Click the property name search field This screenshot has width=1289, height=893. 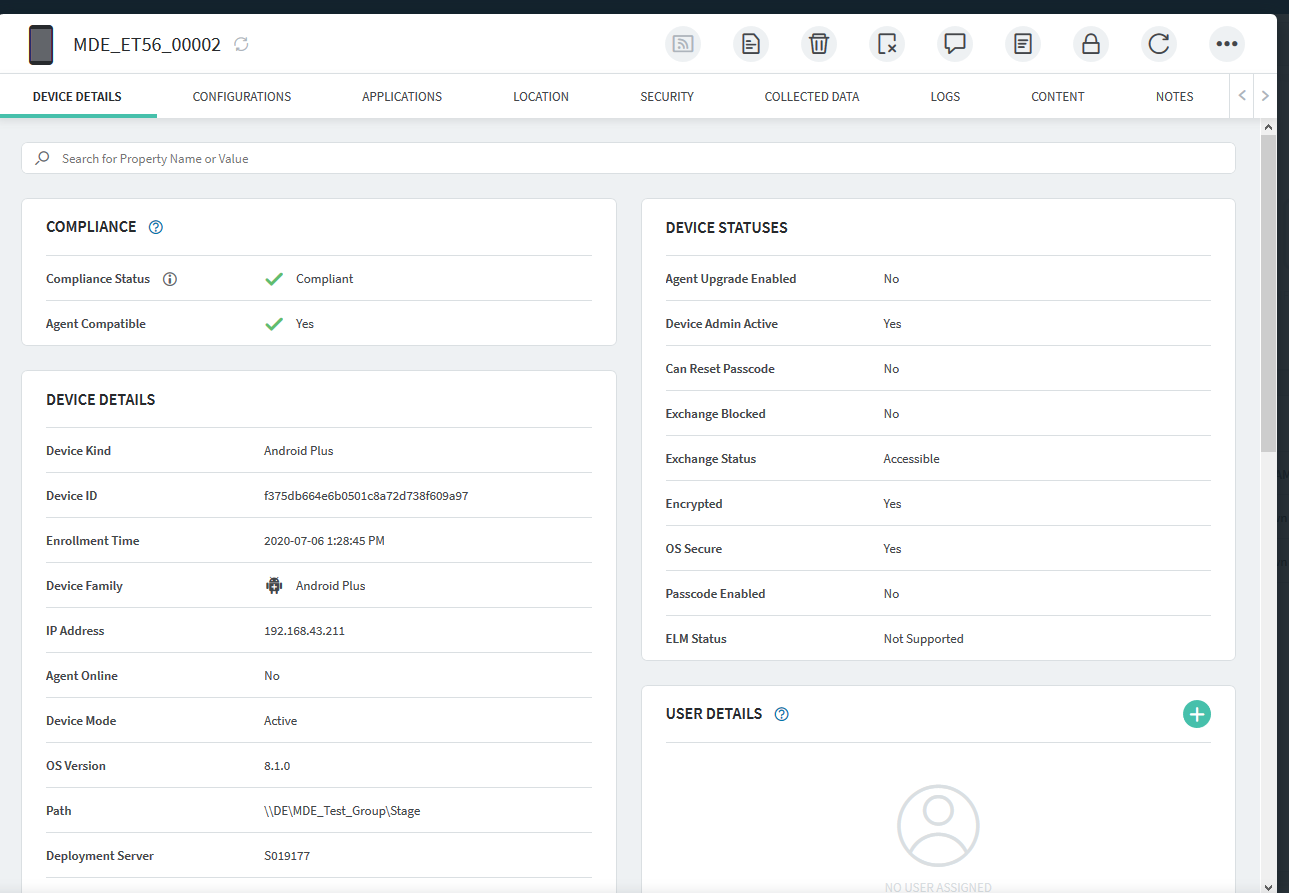tap(628, 158)
